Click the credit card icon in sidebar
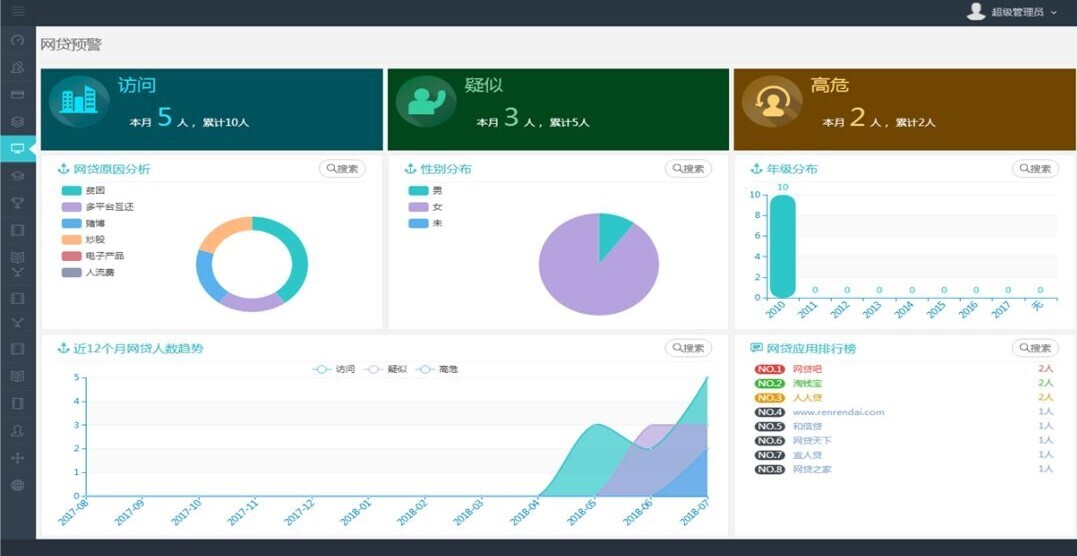1077x556 pixels. [x=17, y=95]
